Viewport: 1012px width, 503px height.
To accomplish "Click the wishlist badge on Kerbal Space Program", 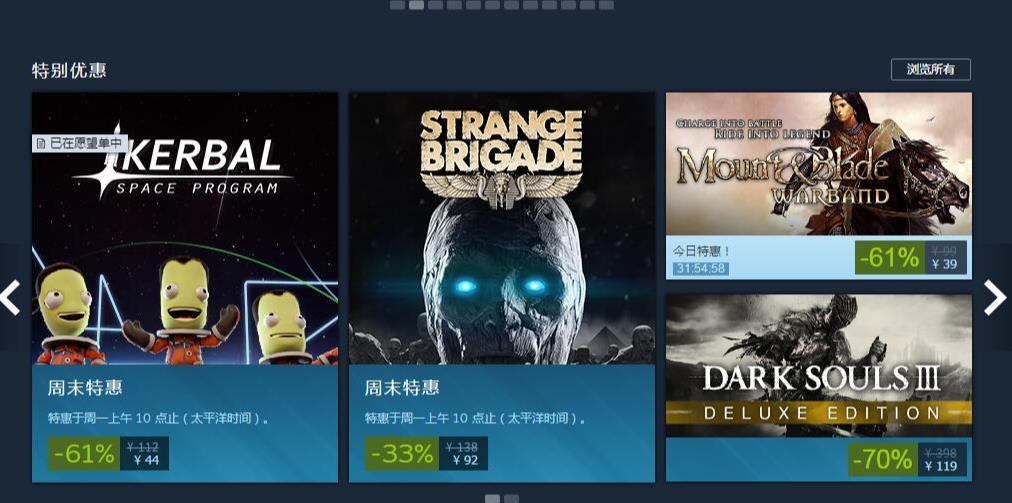I will pos(79,143).
